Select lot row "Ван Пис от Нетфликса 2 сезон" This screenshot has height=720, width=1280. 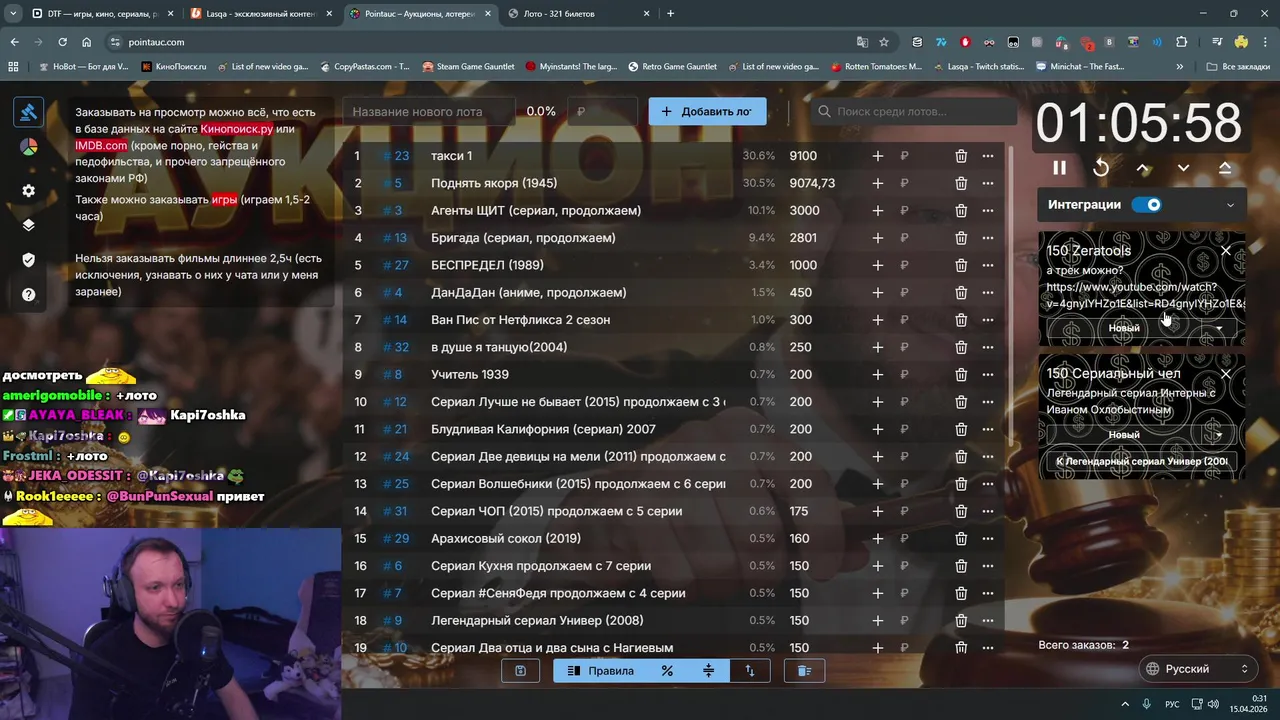673,320
